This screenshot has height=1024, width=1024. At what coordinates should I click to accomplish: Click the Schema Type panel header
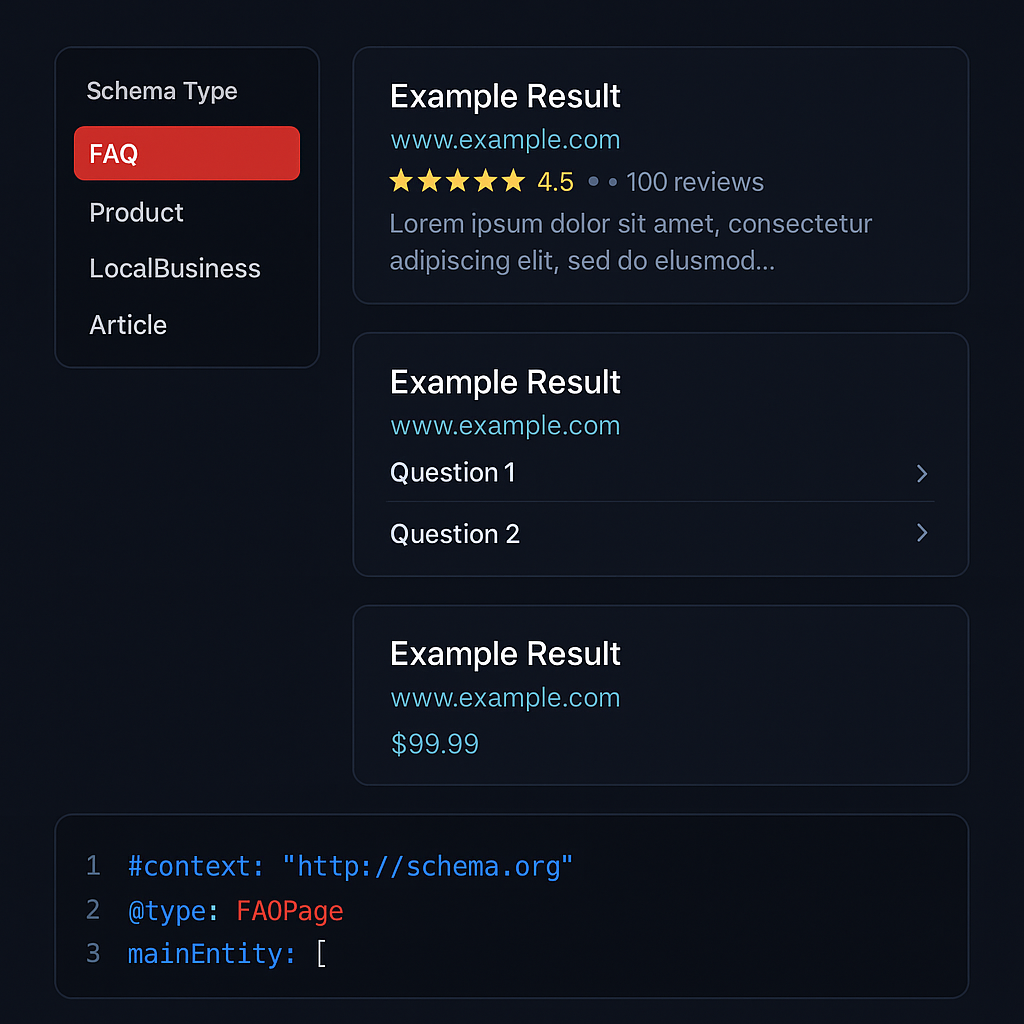(162, 91)
